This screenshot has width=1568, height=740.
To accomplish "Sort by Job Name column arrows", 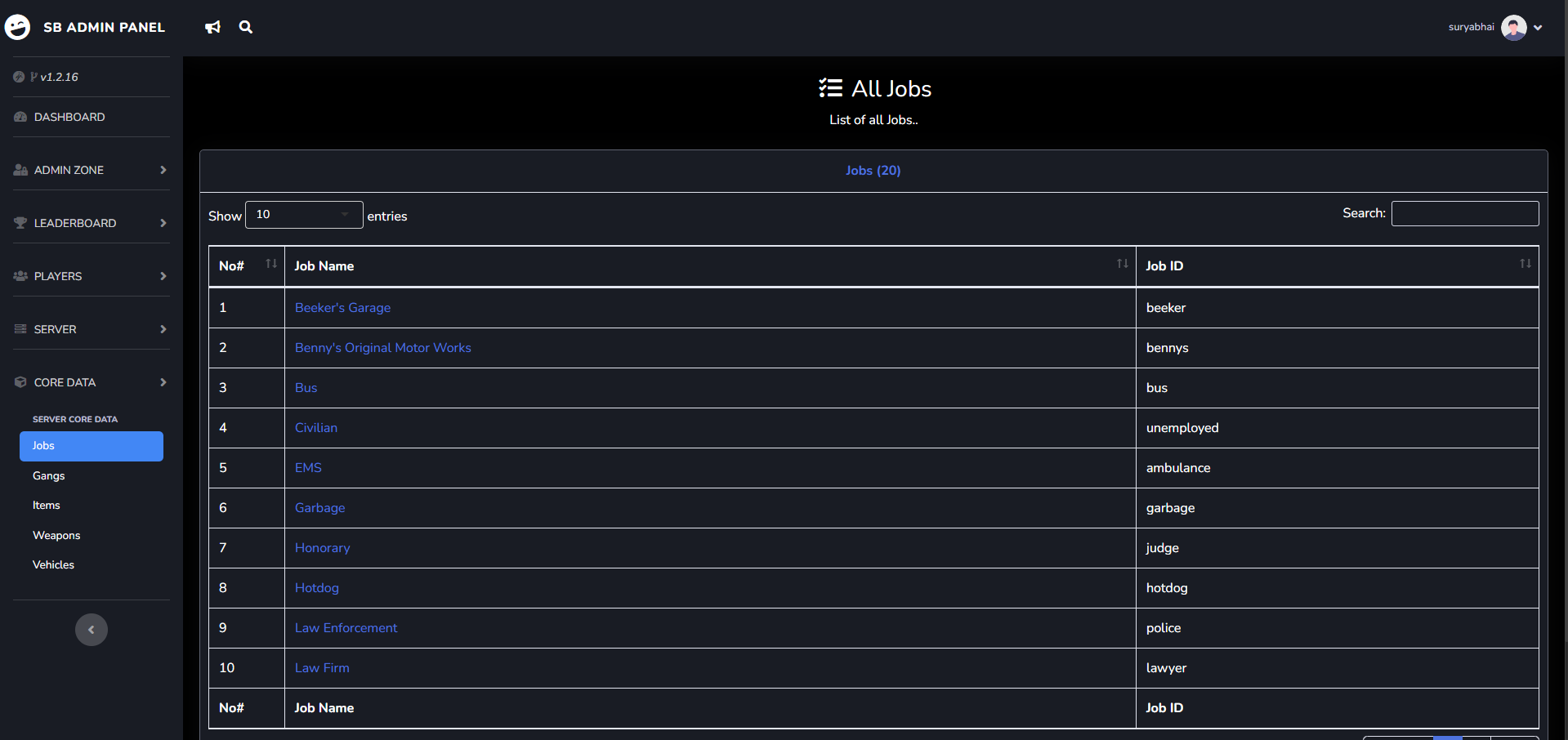I will coord(1122,264).
